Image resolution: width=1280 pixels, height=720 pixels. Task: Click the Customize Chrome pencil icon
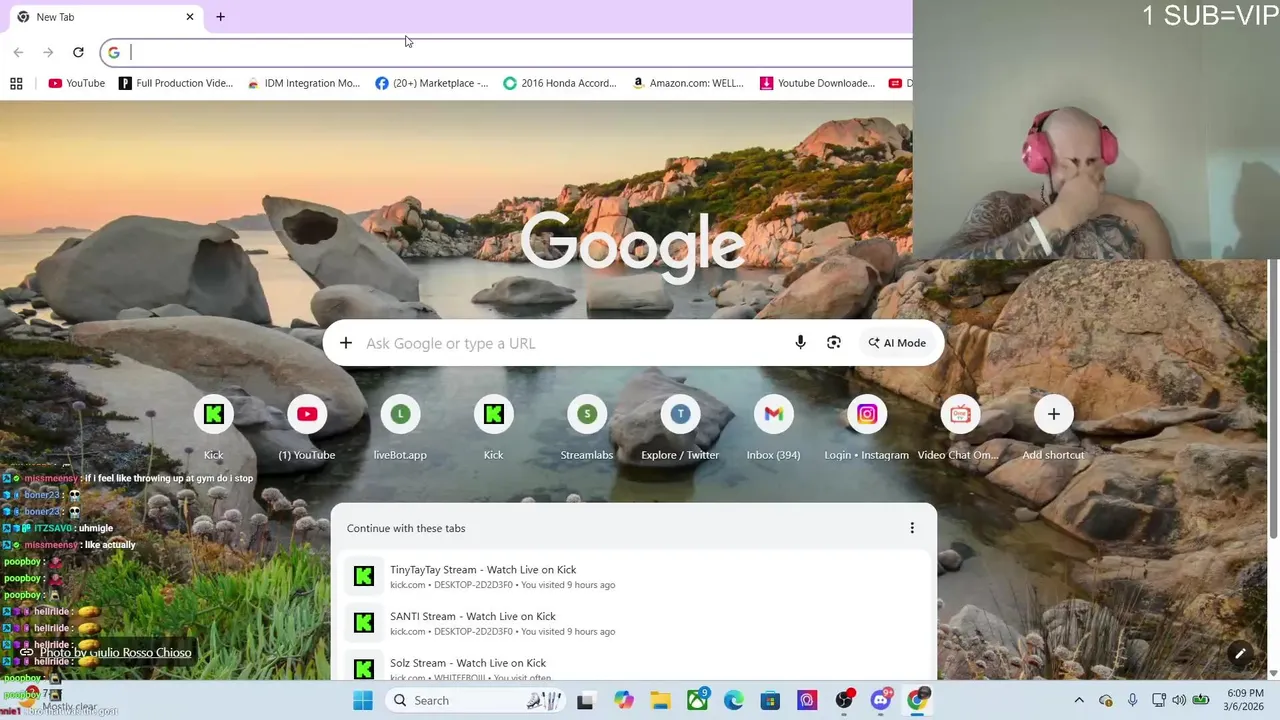(1240, 654)
